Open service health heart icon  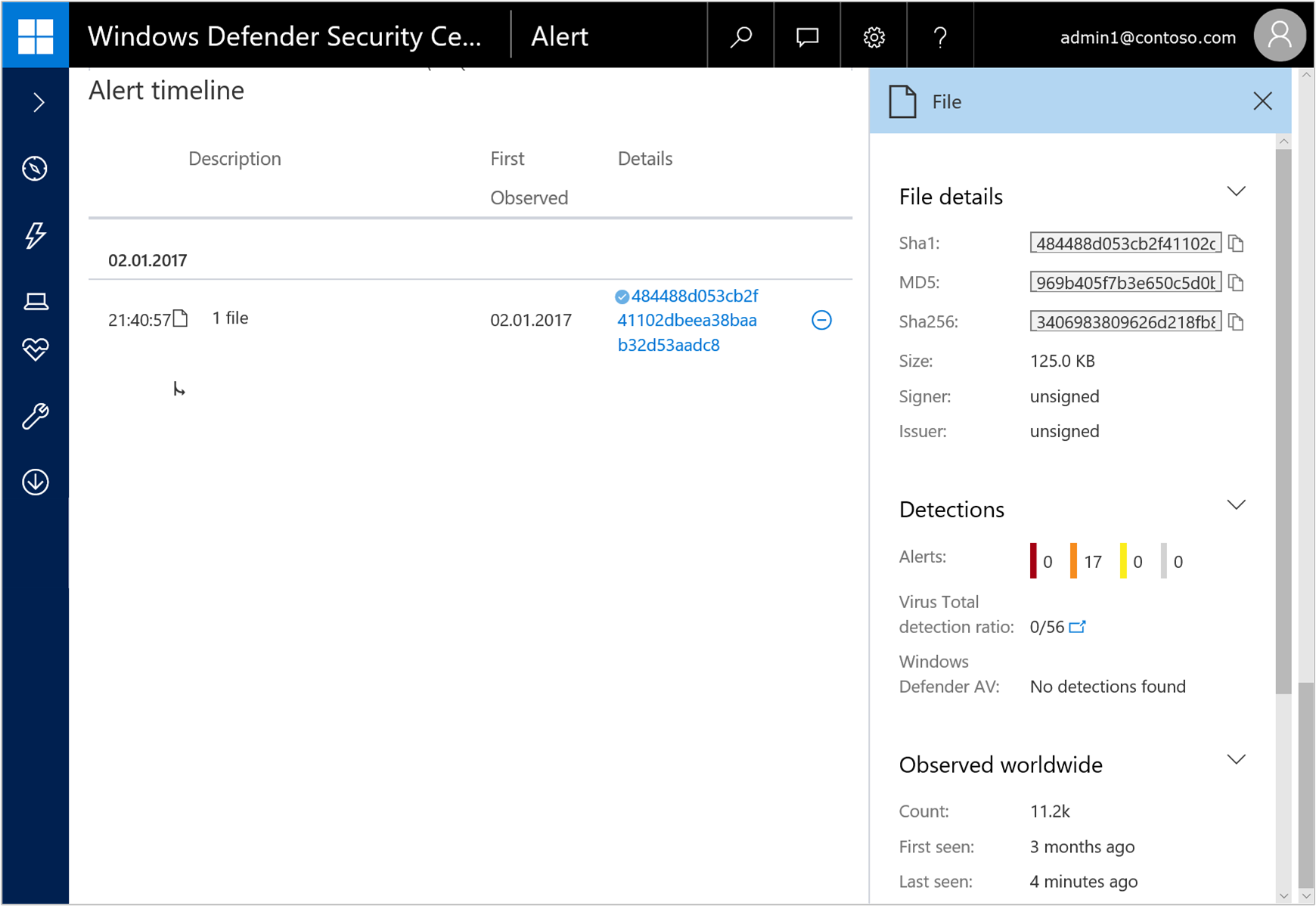(35, 349)
